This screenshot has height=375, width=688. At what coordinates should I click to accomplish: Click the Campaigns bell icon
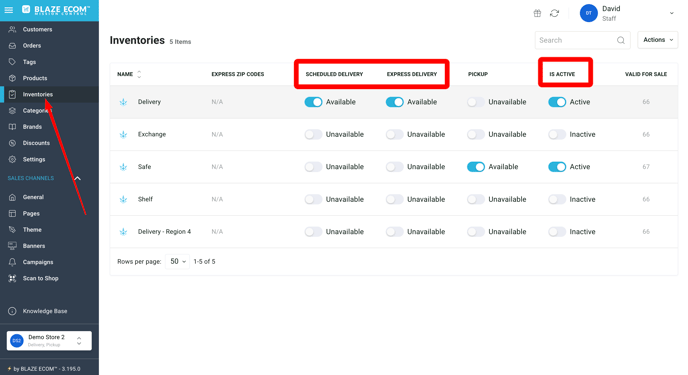[12, 262]
